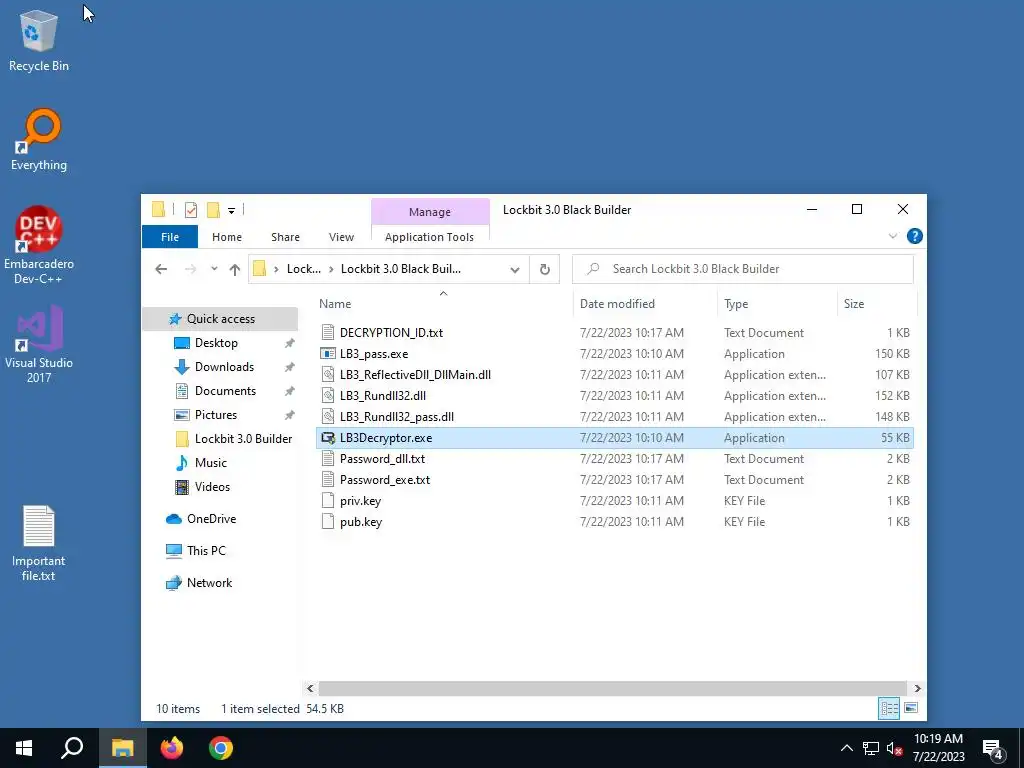1024x768 pixels.
Task: Expand the ribbon with the chevron
Action: pos(893,236)
